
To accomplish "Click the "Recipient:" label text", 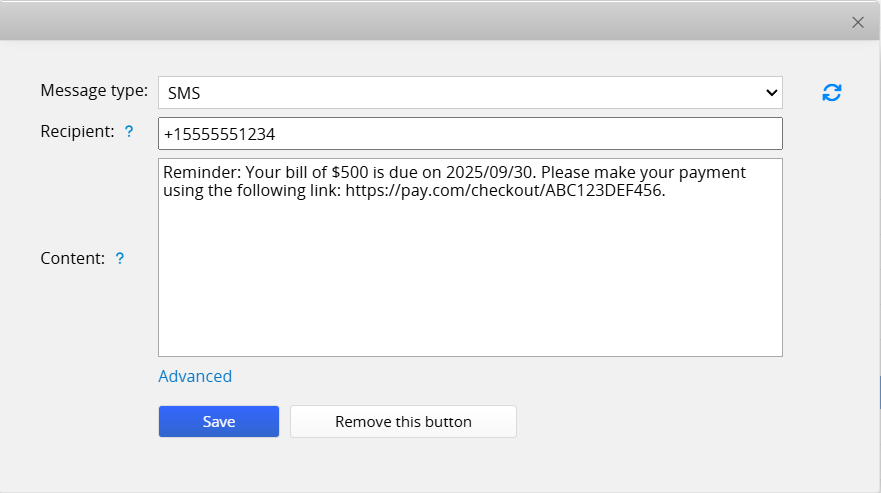I will tap(77, 131).
